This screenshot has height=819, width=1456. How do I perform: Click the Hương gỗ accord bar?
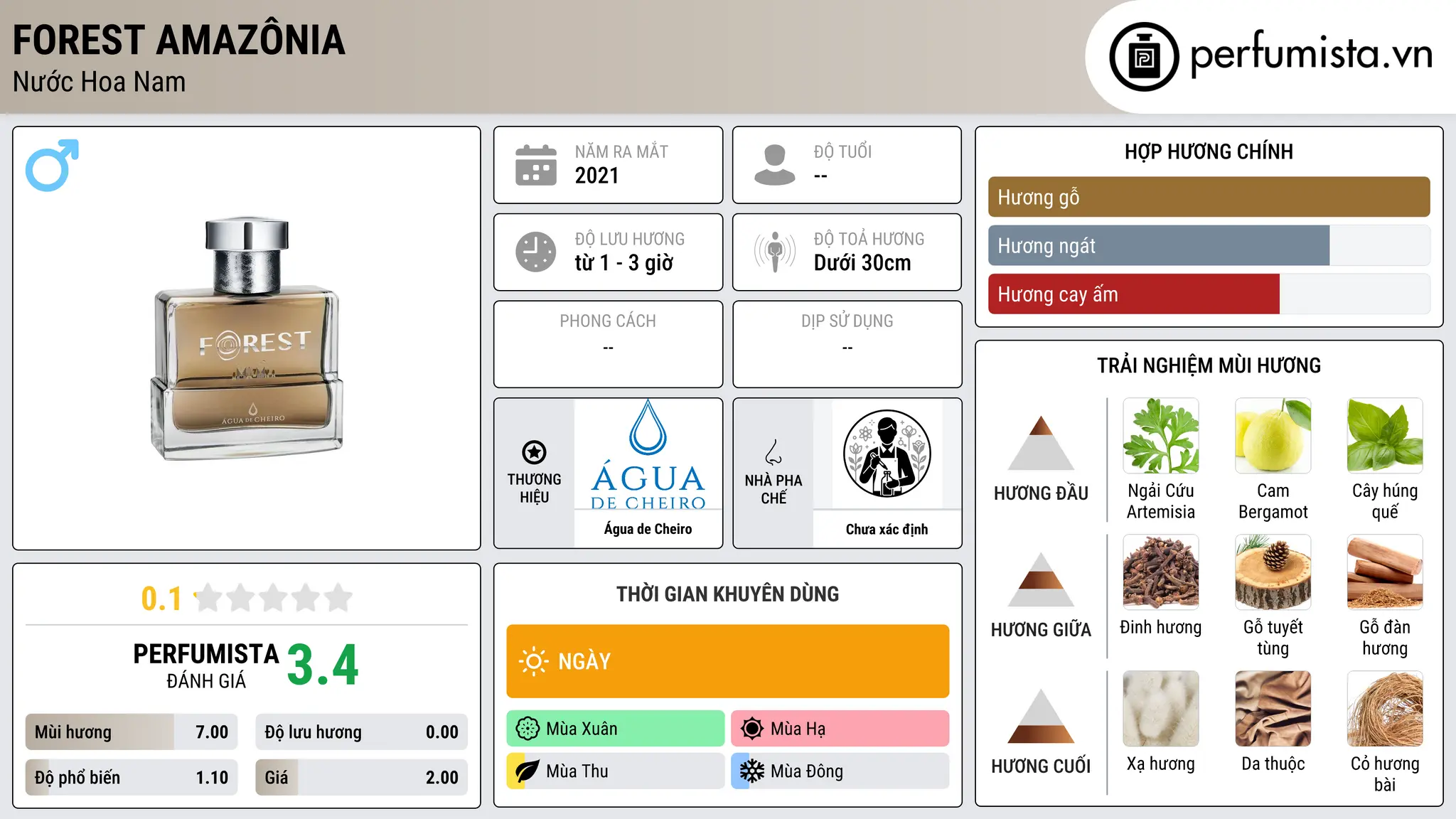pos(1209,197)
